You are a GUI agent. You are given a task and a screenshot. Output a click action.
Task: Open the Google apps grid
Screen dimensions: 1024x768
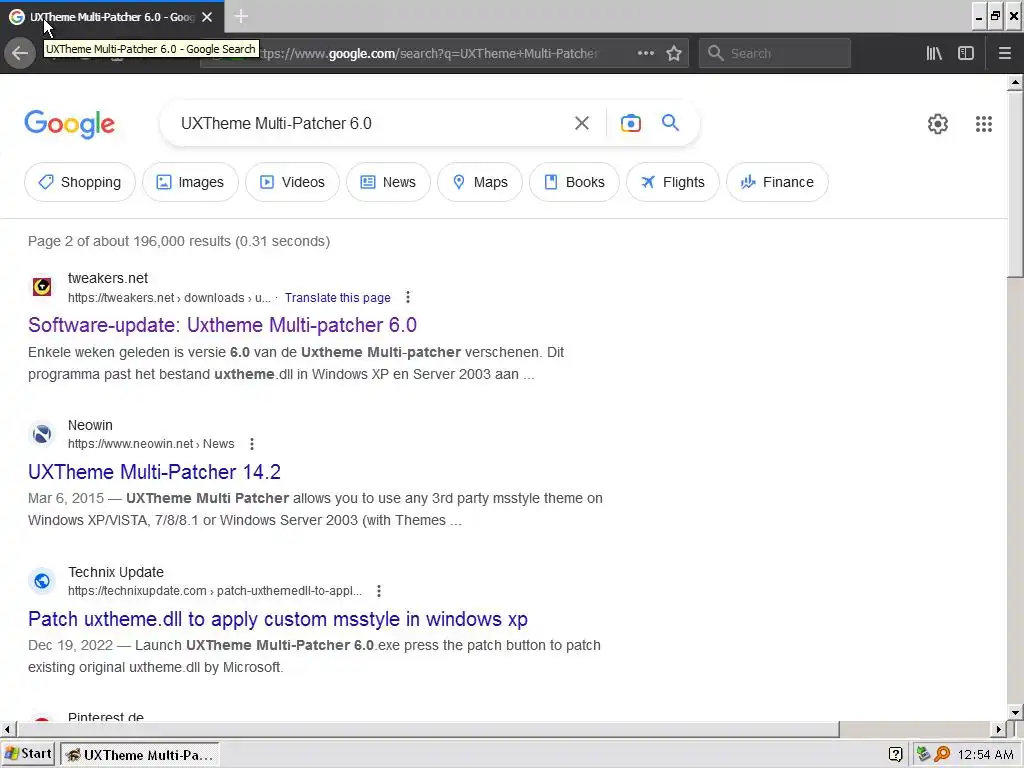click(x=984, y=123)
